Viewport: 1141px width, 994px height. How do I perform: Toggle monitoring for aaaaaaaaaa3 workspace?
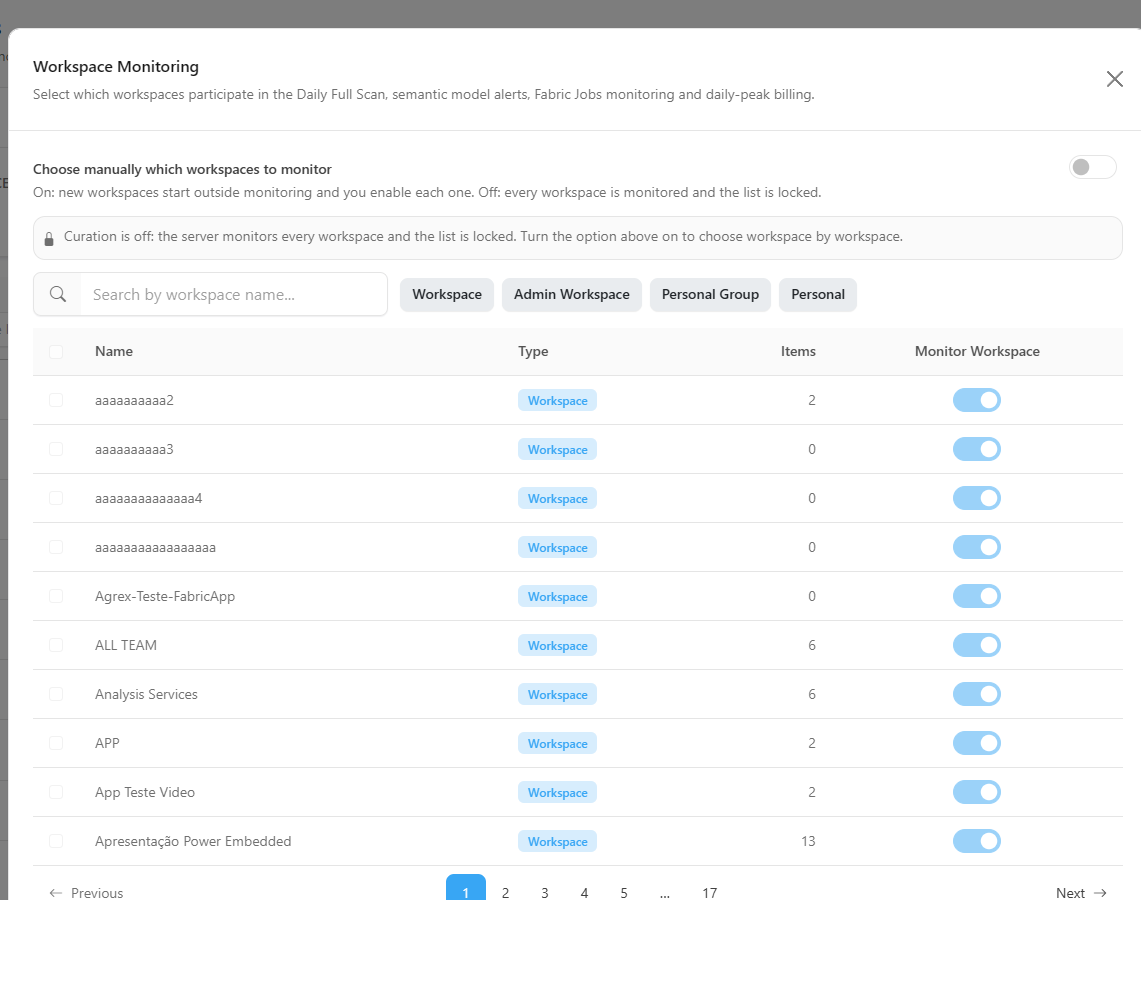click(977, 449)
